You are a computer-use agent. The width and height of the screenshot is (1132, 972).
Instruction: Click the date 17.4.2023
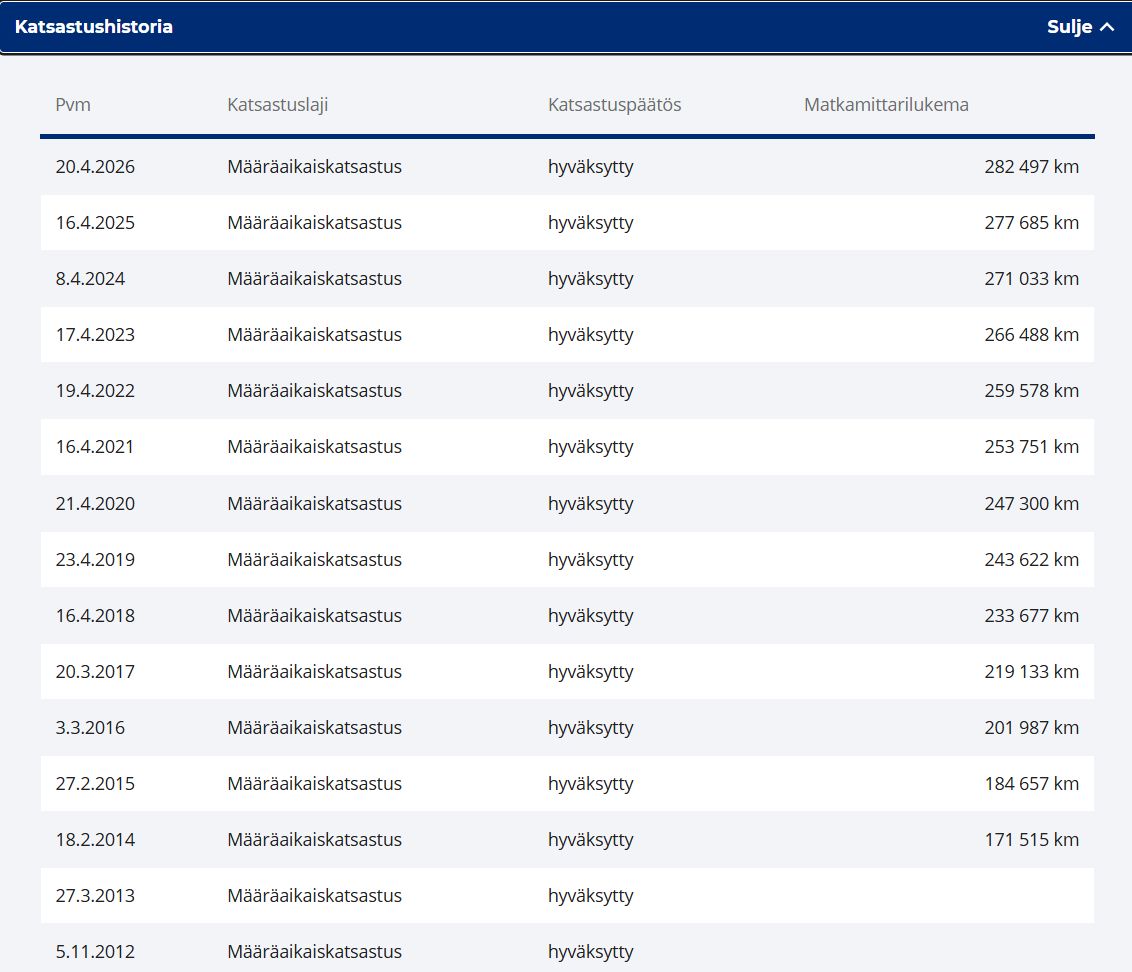(x=95, y=334)
